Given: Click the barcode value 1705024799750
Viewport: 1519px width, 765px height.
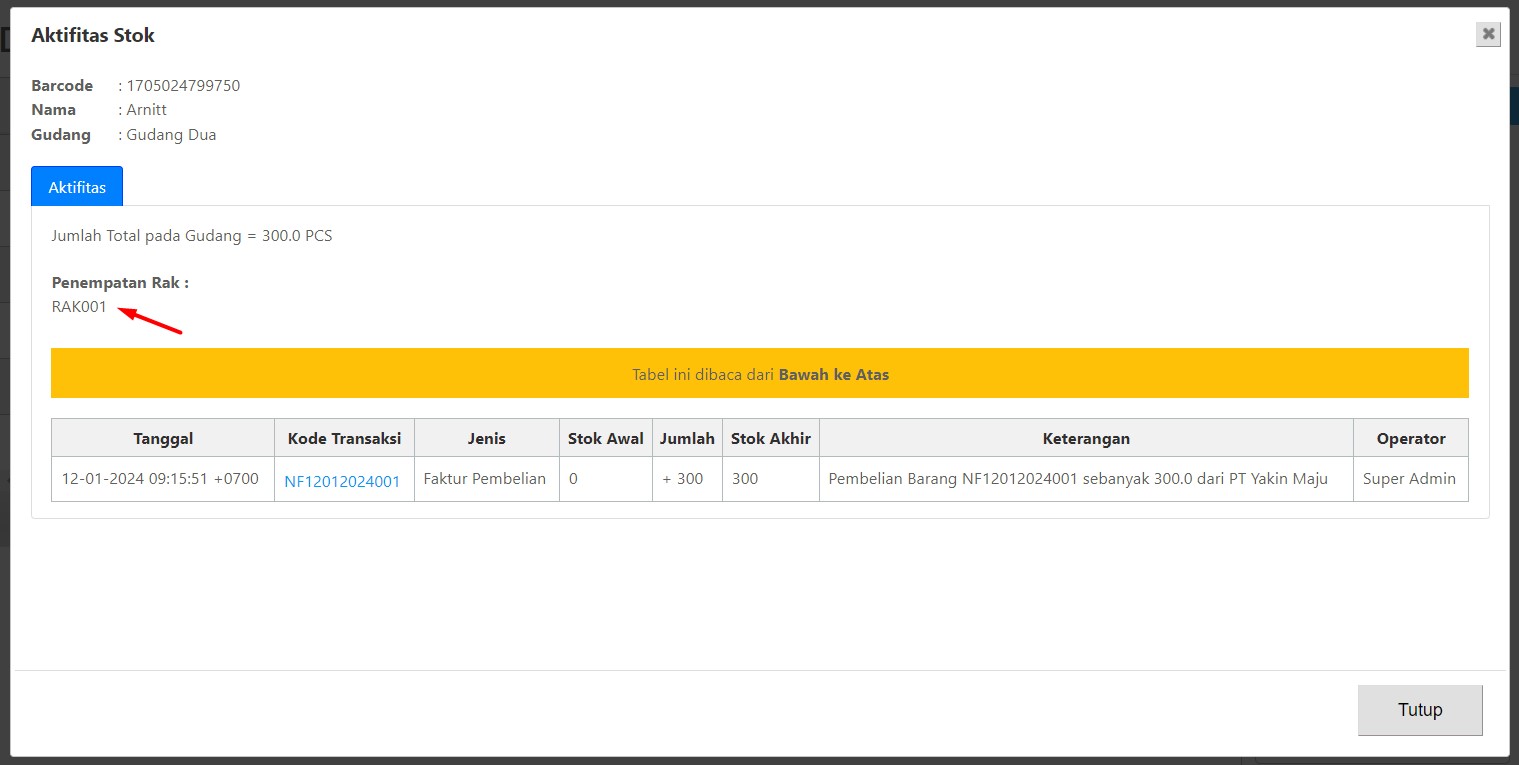Looking at the screenshot, I should pyautogui.click(x=183, y=86).
